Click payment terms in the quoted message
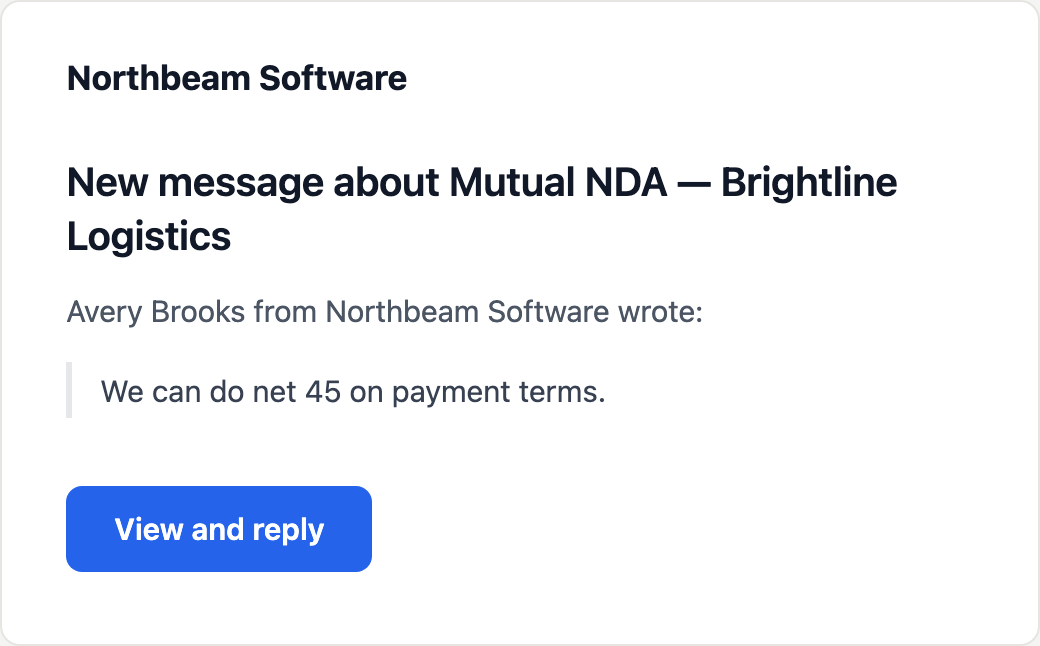The image size is (1040, 646). tap(499, 392)
